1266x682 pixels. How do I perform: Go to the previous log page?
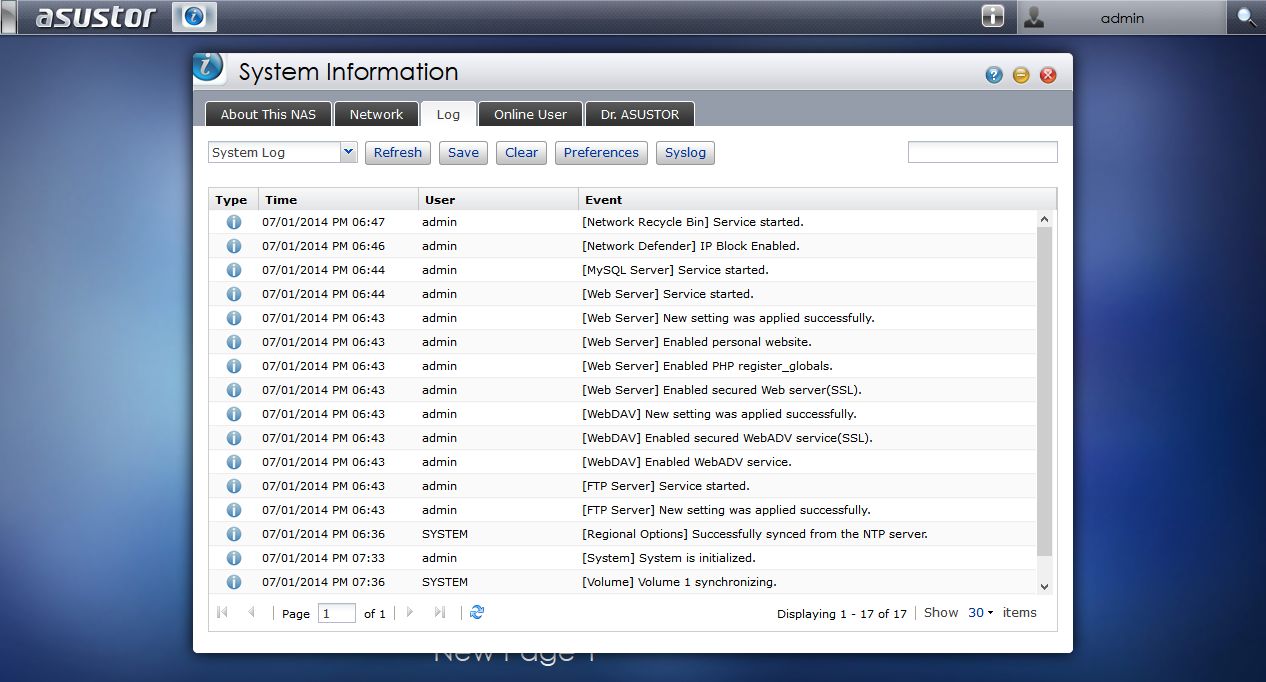point(251,612)
